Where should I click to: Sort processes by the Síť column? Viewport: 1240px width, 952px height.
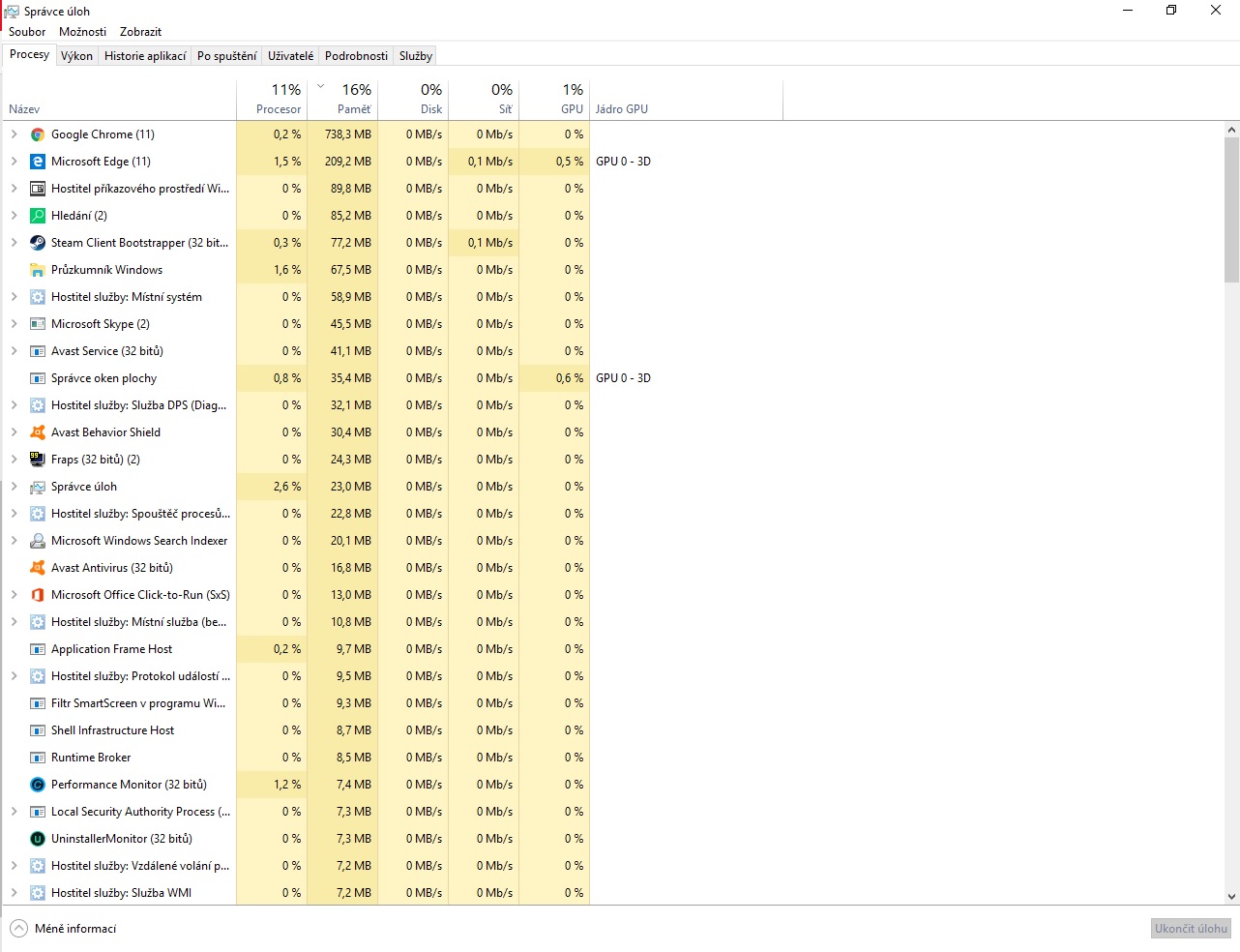[484, 101]
